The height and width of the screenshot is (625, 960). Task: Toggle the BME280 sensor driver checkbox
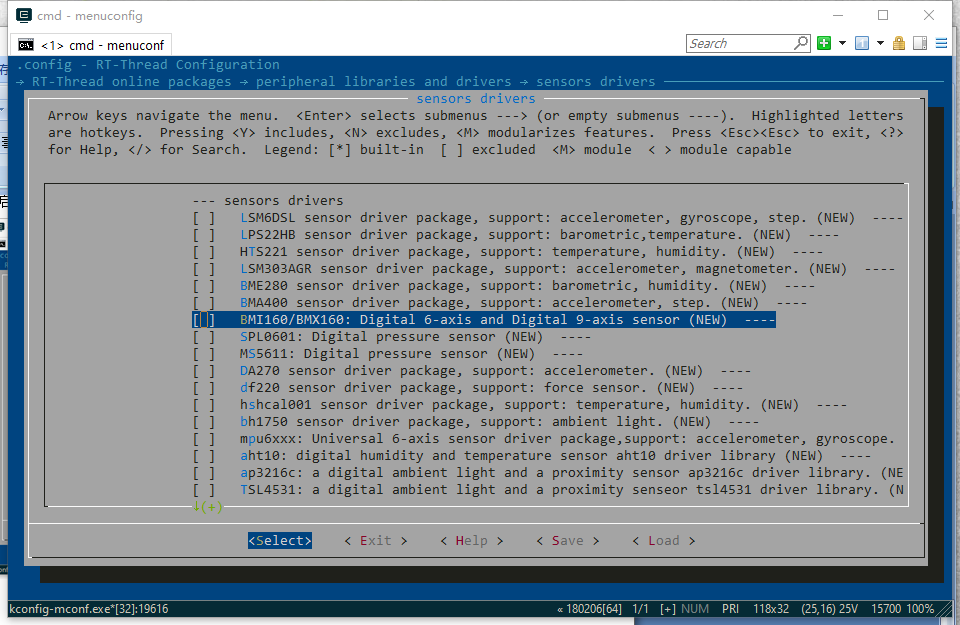pyautogui.click(x=204, y=286)
